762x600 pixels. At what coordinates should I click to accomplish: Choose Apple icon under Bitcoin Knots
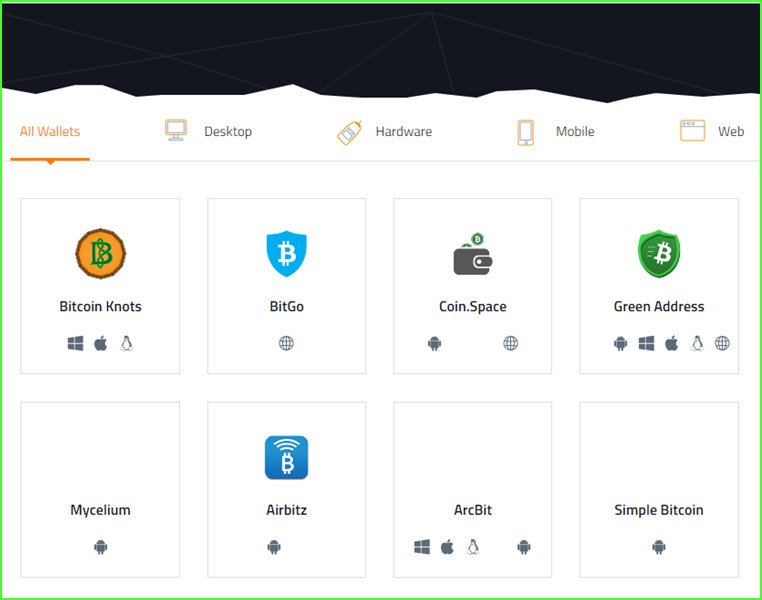101,343
